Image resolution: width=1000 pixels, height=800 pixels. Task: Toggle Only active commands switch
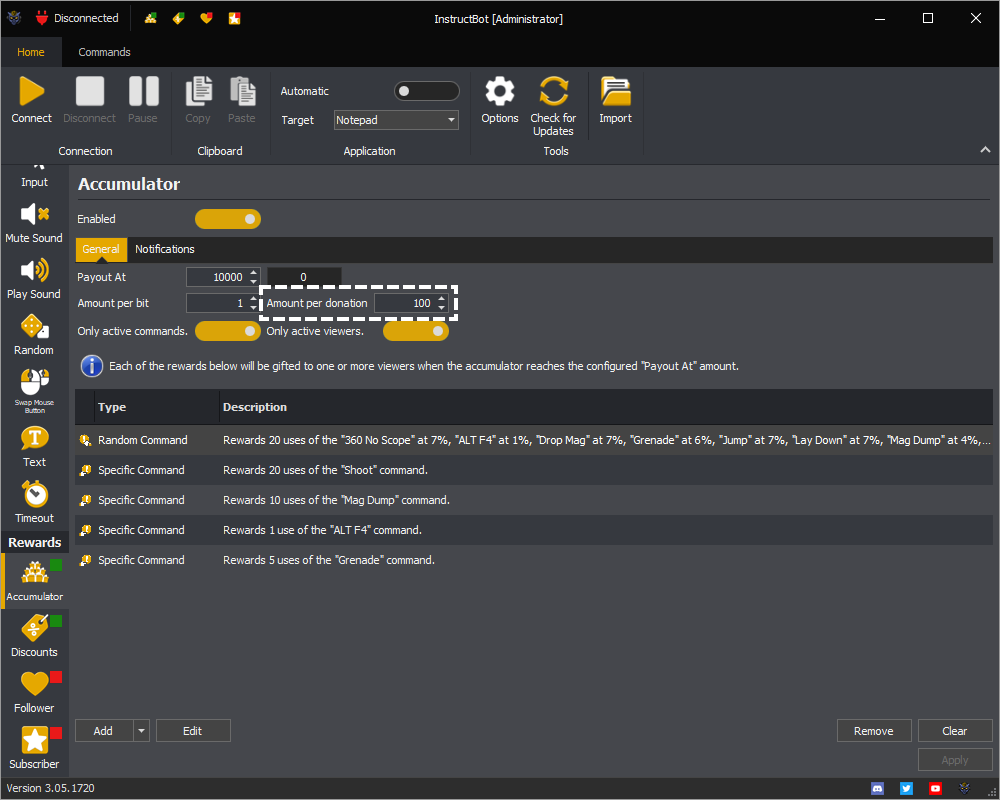pos(228,331)
